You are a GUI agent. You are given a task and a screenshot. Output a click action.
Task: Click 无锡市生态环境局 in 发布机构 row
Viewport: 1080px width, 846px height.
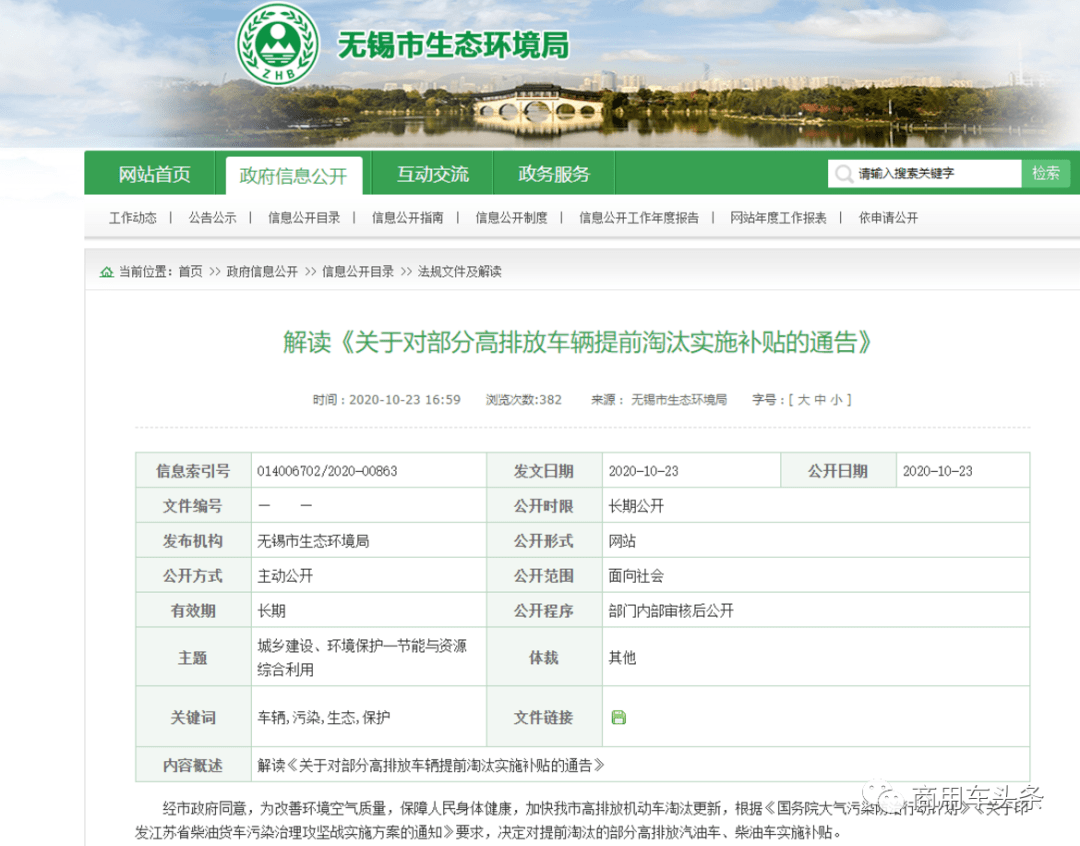313,541
